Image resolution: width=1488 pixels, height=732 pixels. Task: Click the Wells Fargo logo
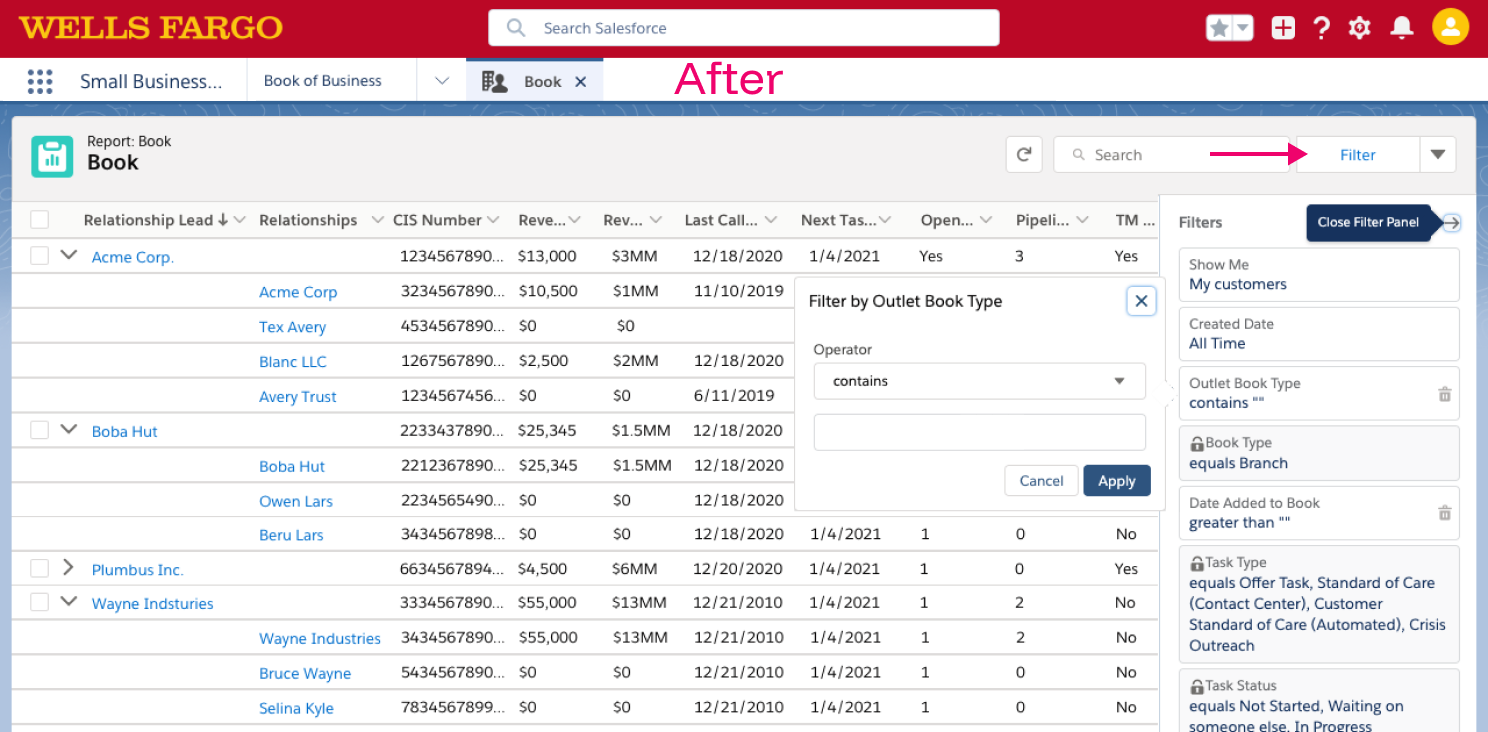(x=151, y=28)
